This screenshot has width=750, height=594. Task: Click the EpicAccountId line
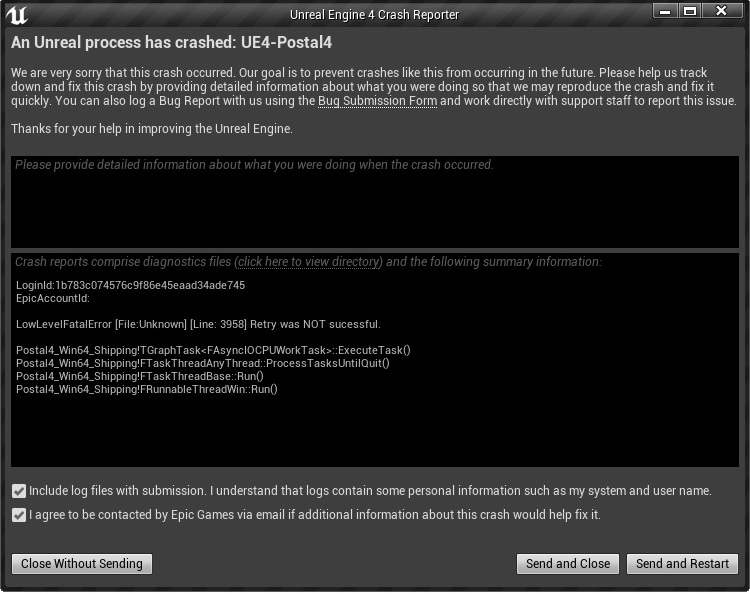coord(53,299)
